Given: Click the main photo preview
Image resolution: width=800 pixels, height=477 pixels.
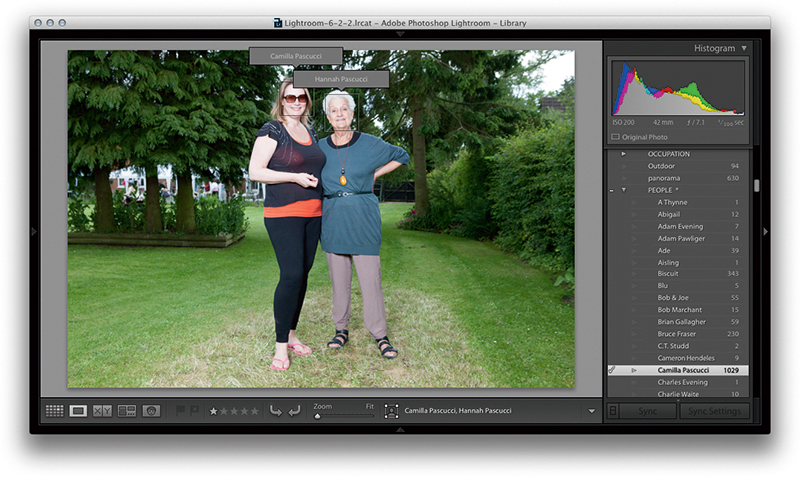Looking at the screenshot, I should point(321,219).
